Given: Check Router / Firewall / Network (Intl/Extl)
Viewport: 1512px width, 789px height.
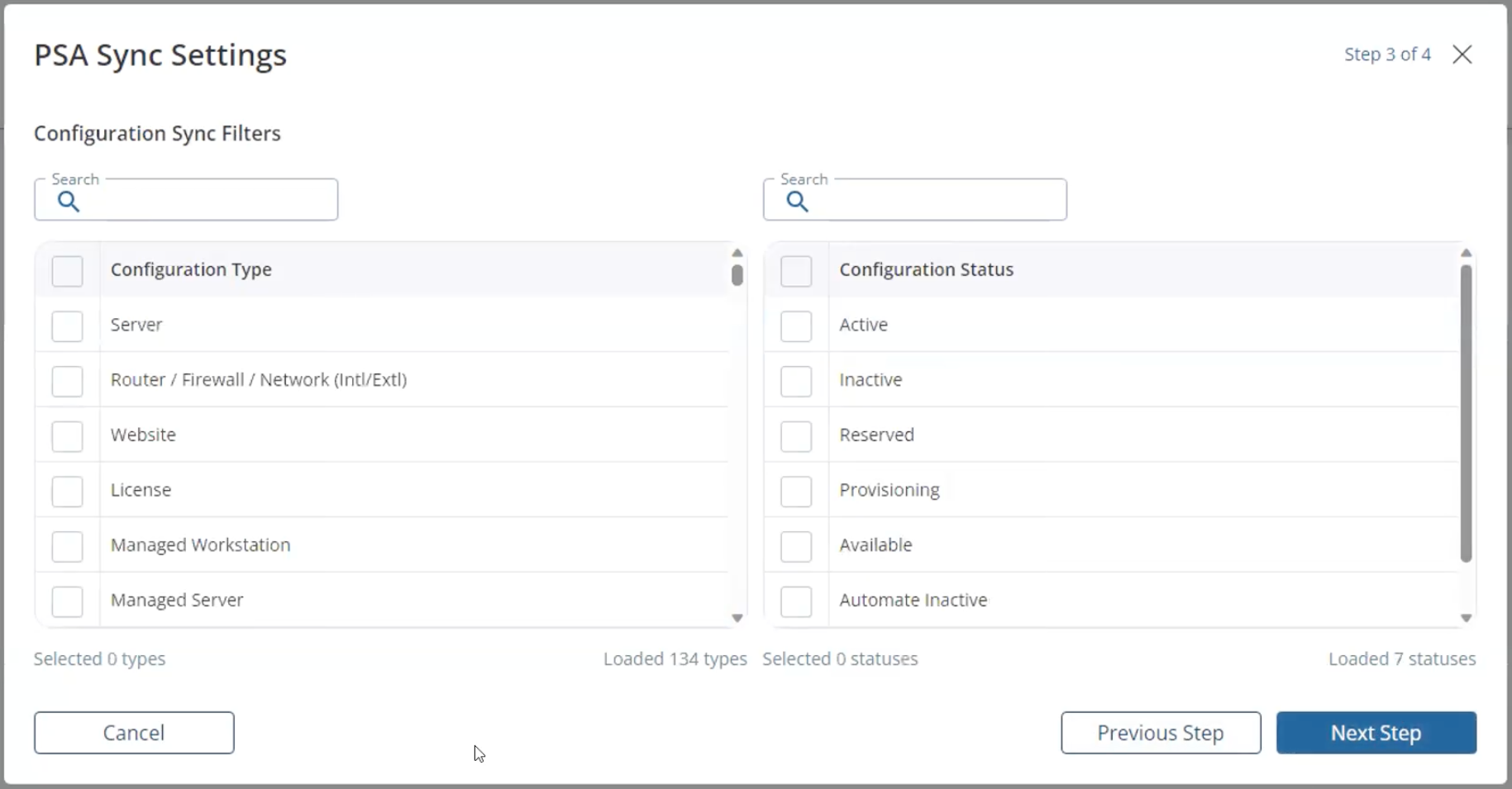Looking at the screenshot, I should (67, 381).
